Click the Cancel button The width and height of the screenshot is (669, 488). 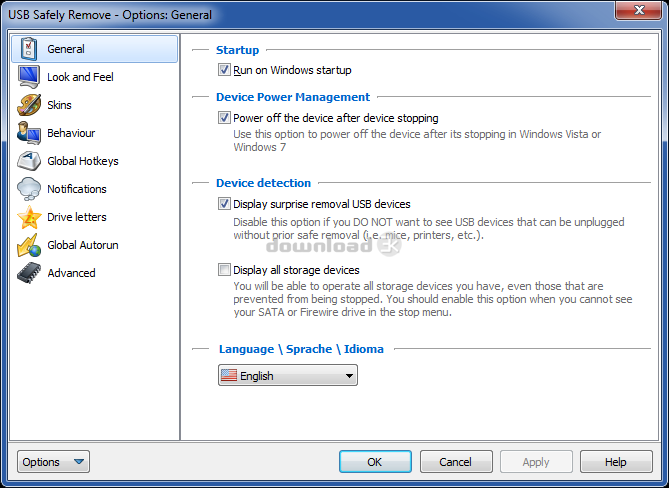pyautogui.click(x=456, y=462)
